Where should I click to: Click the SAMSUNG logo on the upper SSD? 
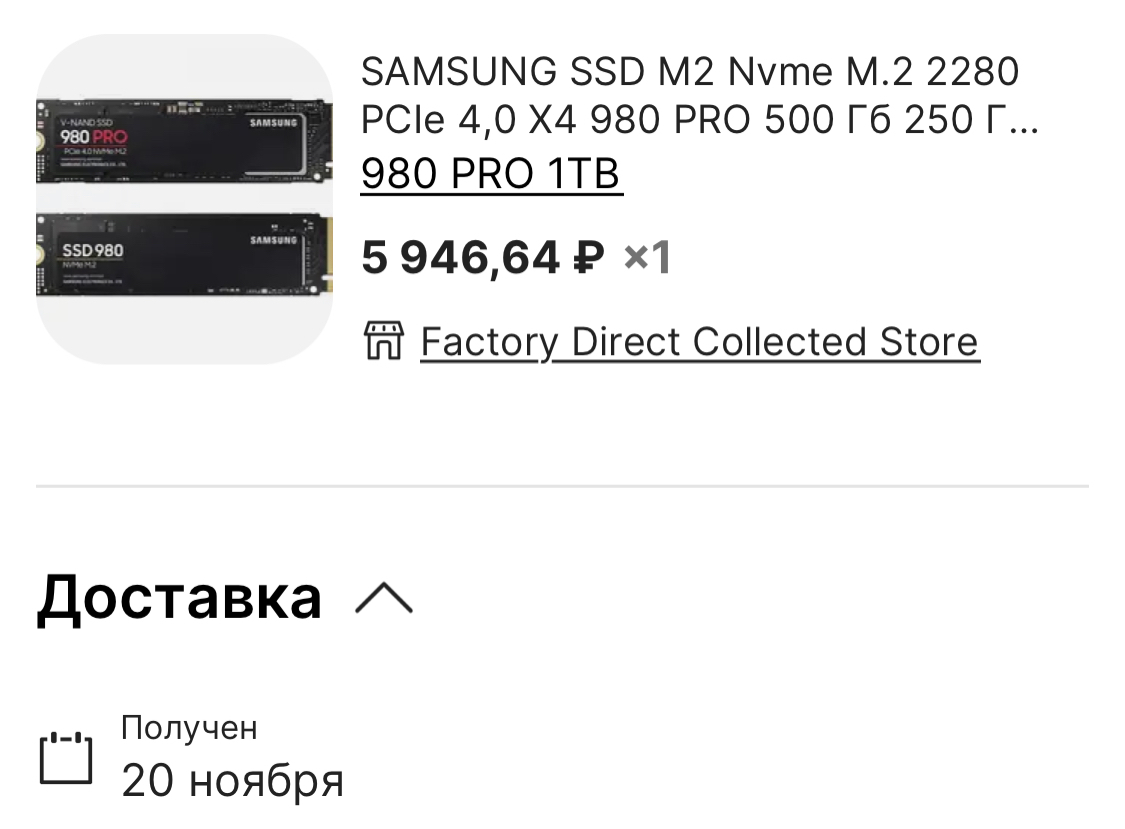(273, 123)
